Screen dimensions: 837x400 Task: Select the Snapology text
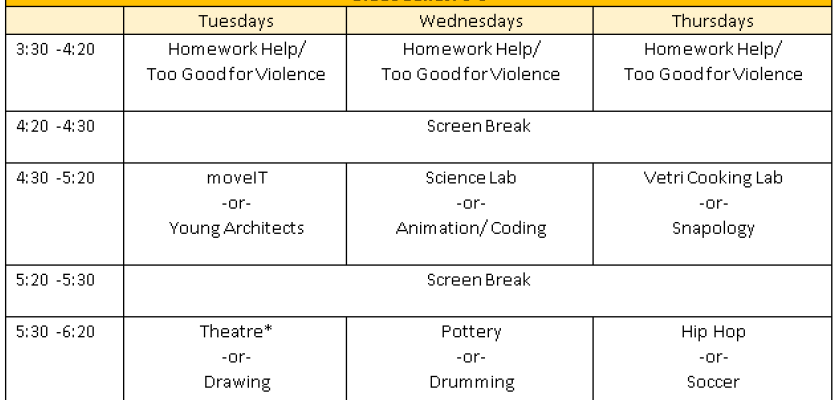pyautogui.click(x=713, y=229)
